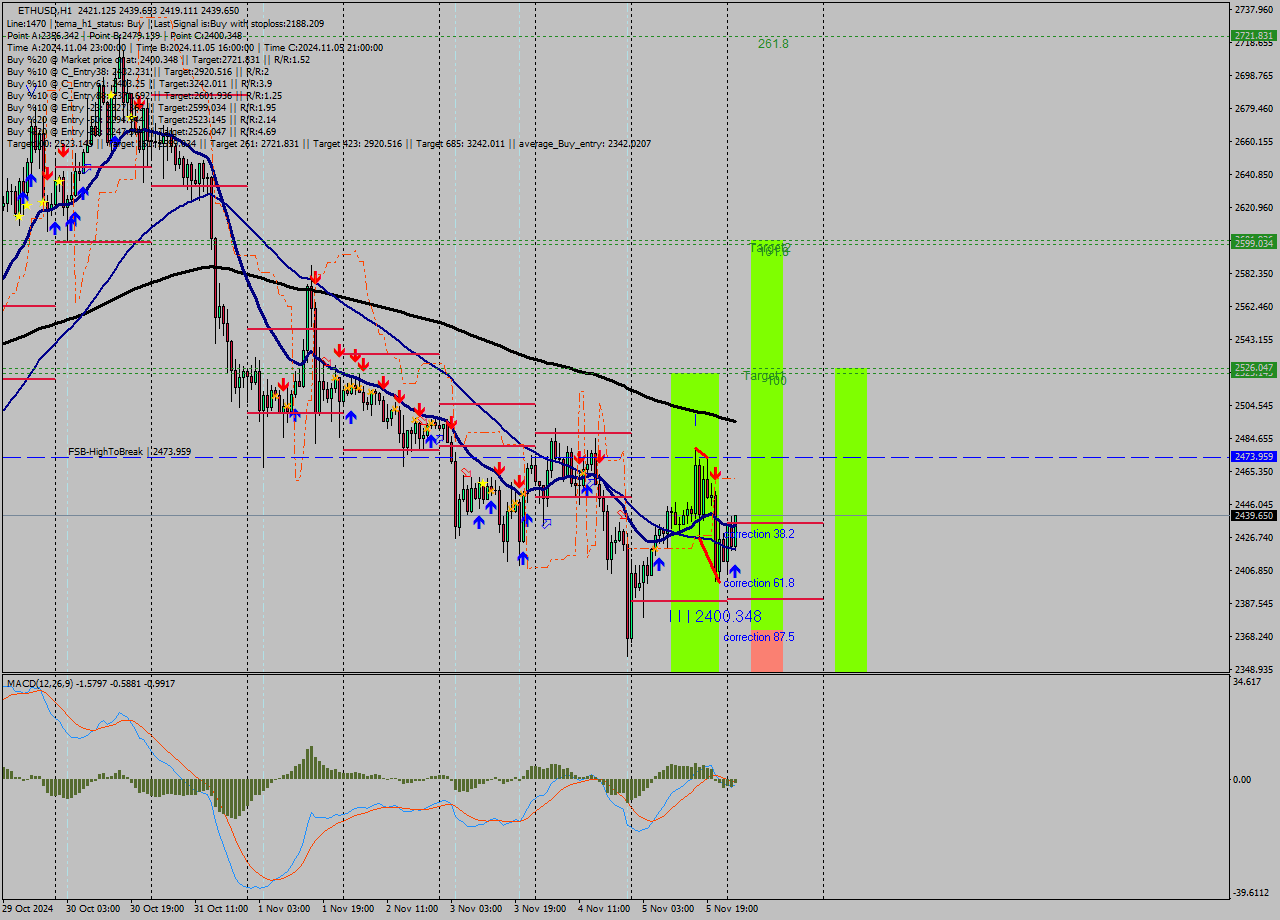Click the R/R:1.52 text
Viewport: 1280px width, 920px height.
[290, 59]
